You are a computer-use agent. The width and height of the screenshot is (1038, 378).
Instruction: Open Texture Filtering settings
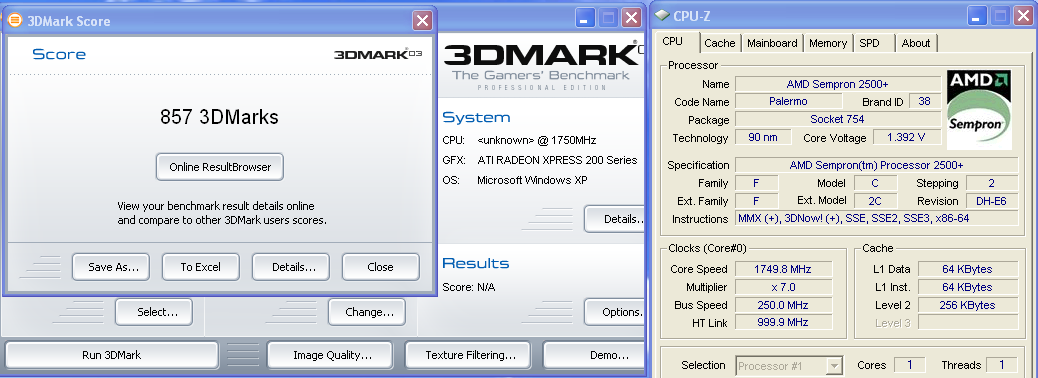[x=468, y=355]
